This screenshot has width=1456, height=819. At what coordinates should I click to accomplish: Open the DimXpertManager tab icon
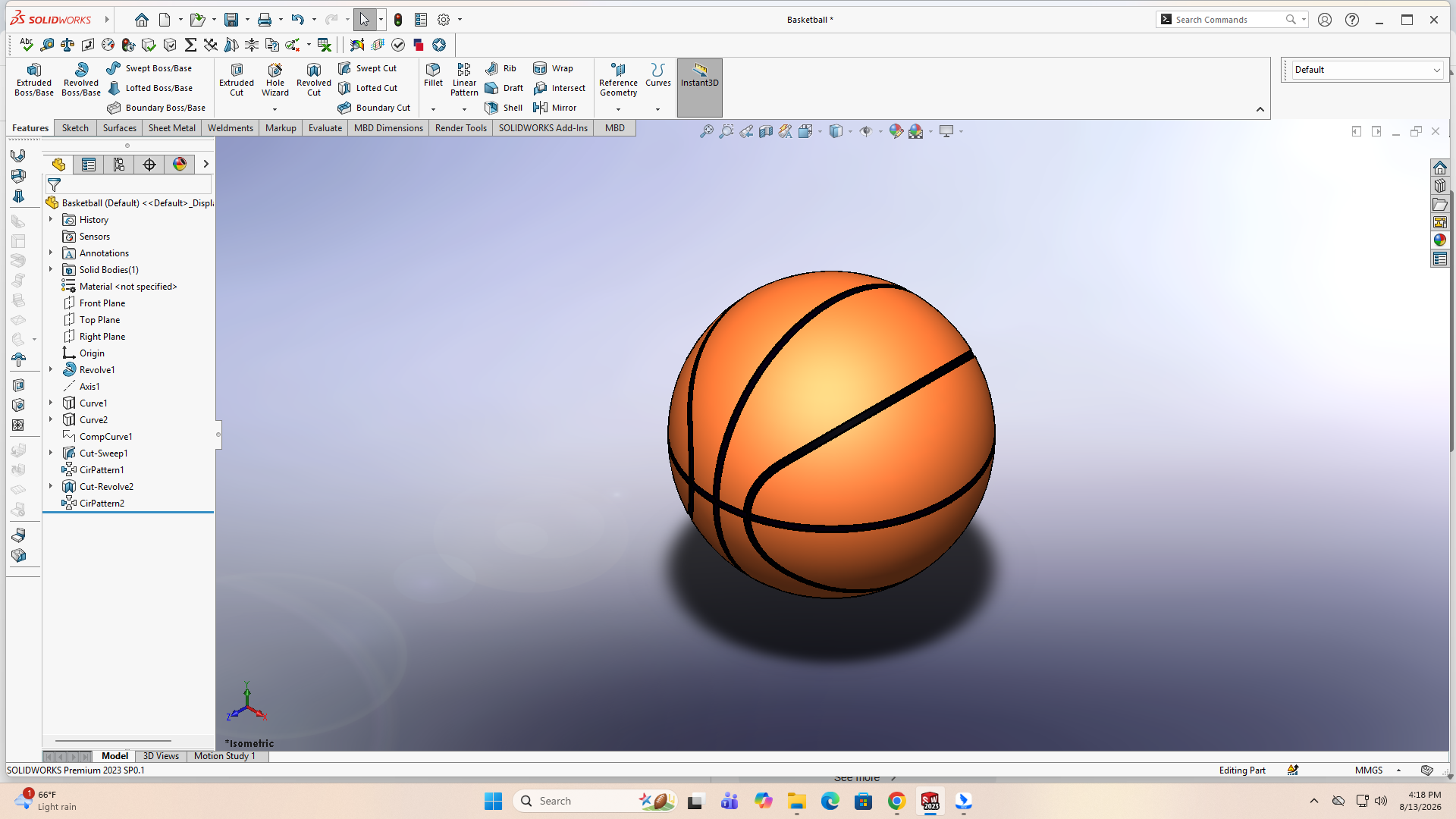[x=149, y=165]
